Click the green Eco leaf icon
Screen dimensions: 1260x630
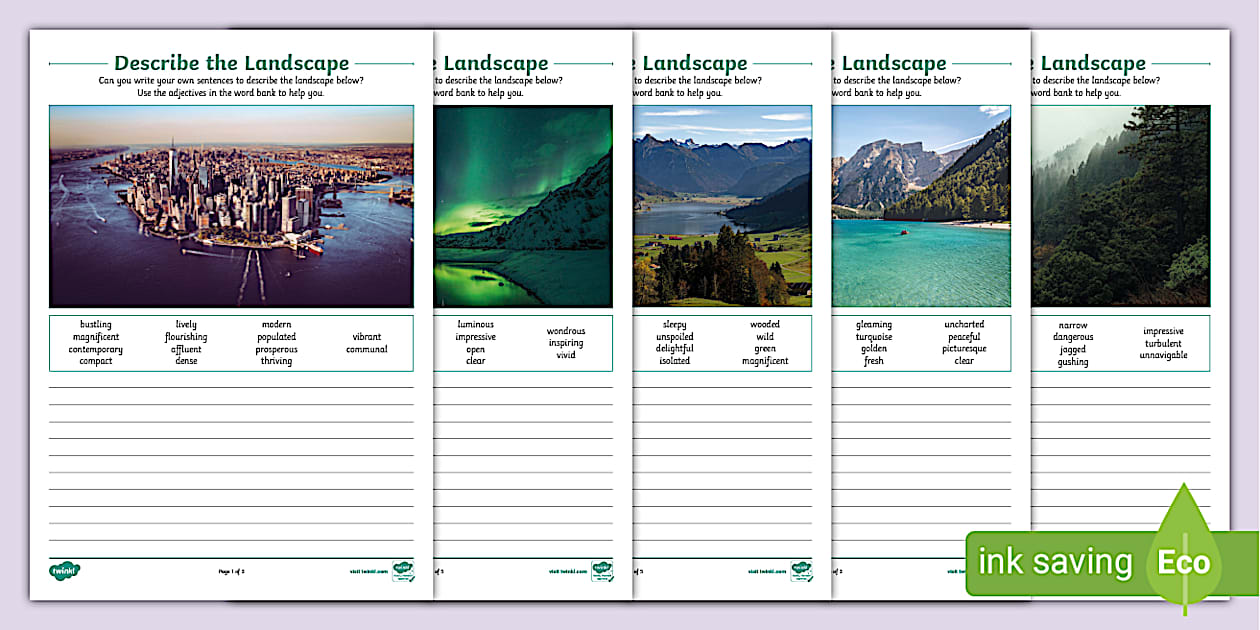pyautogui.click(x=1184, y=561)
